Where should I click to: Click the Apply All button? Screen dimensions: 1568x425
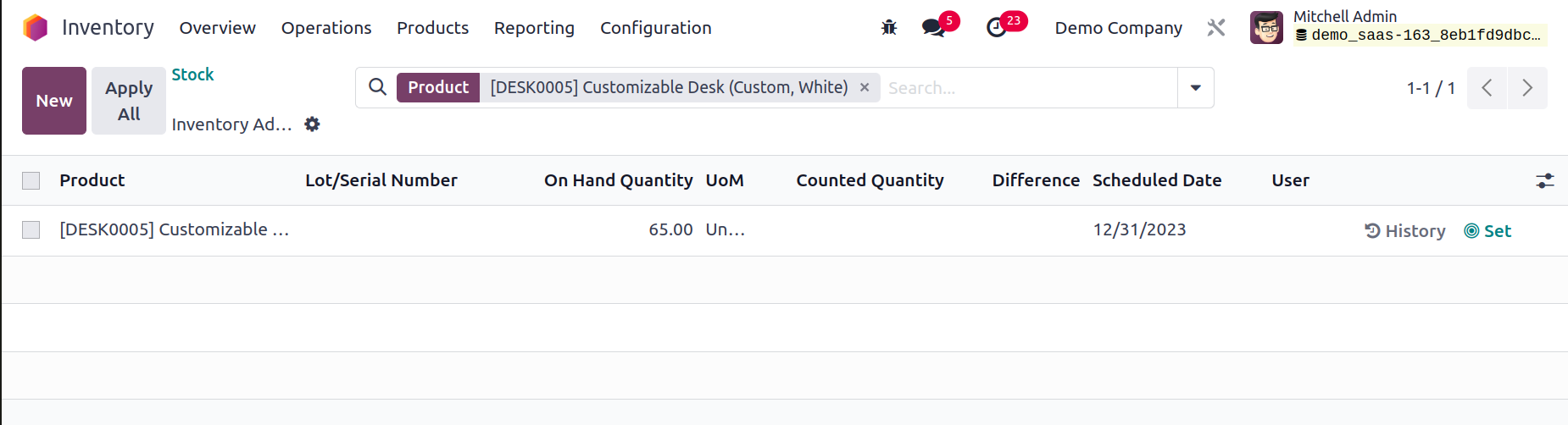(x=129, y=101)
